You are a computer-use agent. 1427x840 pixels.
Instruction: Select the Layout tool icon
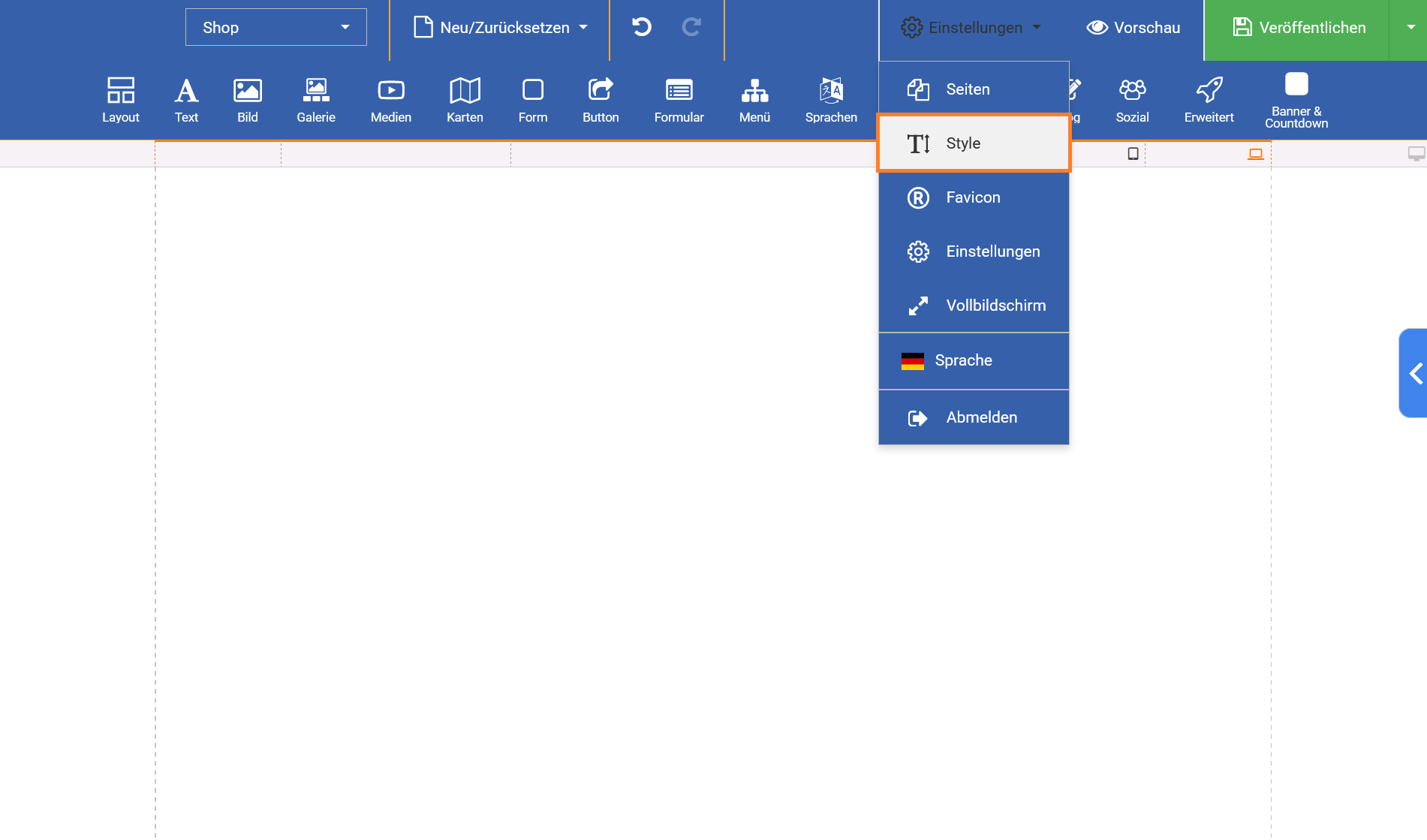click(x=120, y=100)
